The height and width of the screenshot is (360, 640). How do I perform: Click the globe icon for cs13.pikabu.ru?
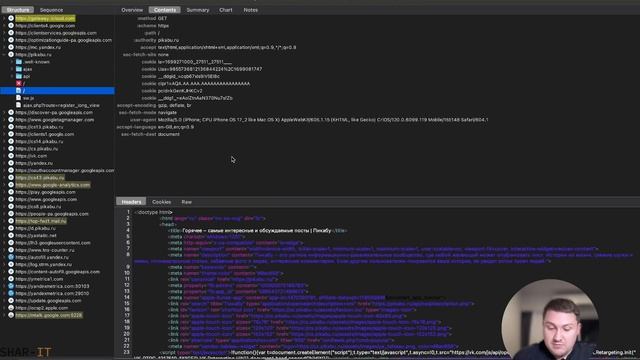(11, 127)
